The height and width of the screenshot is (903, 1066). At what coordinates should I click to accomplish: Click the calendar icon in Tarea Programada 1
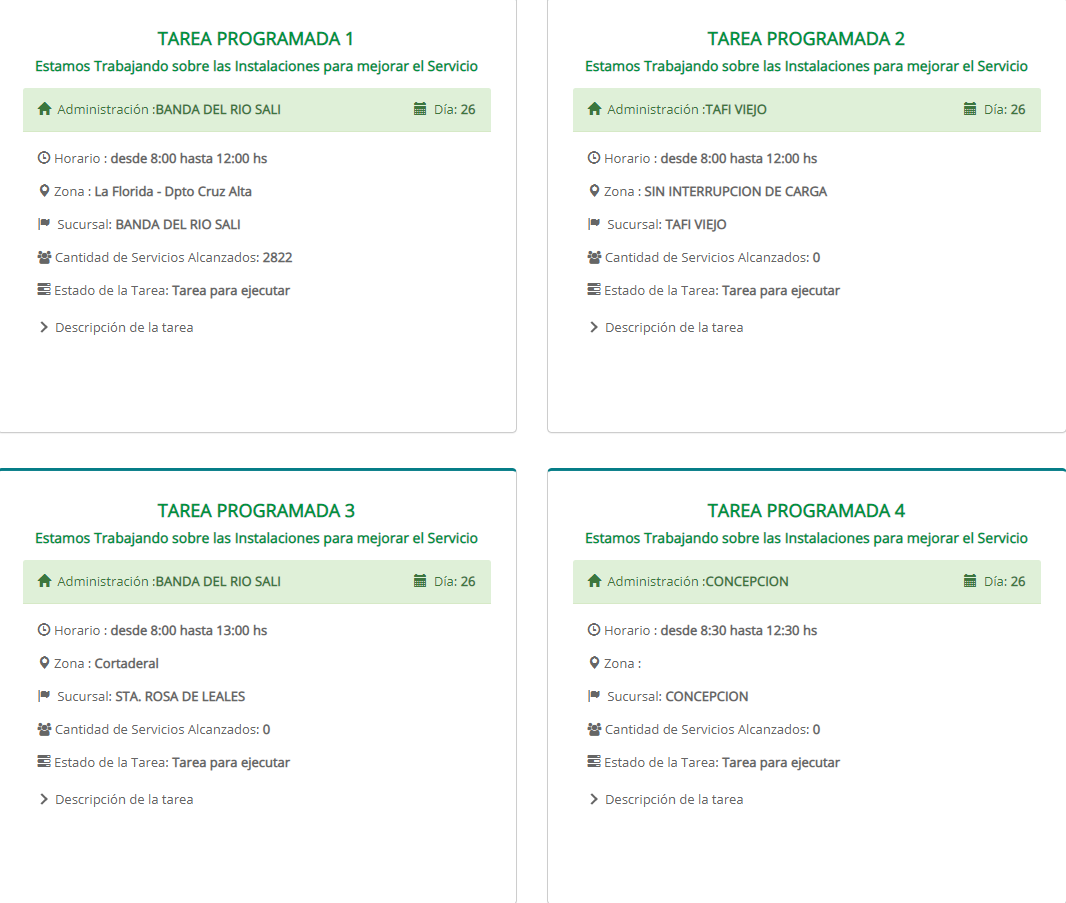click(420, 109)
